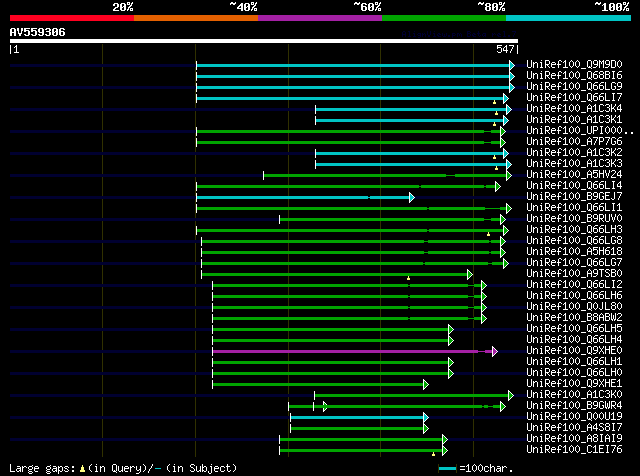Select the UniRef100_A5H618 label
Viewport: 640px width, 476px height.
(x=574, y=252)
